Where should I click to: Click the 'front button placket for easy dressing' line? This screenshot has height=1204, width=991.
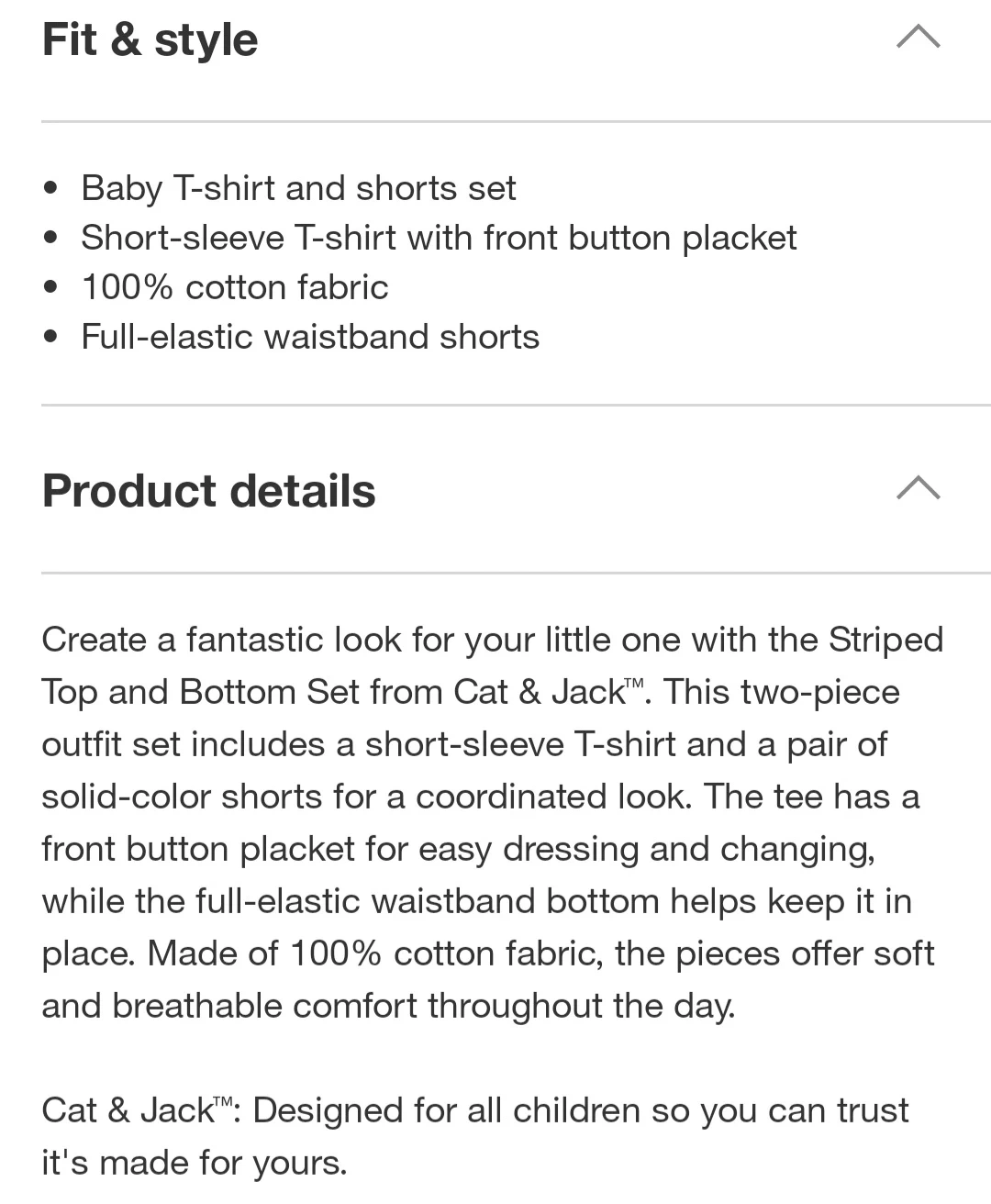458,849
